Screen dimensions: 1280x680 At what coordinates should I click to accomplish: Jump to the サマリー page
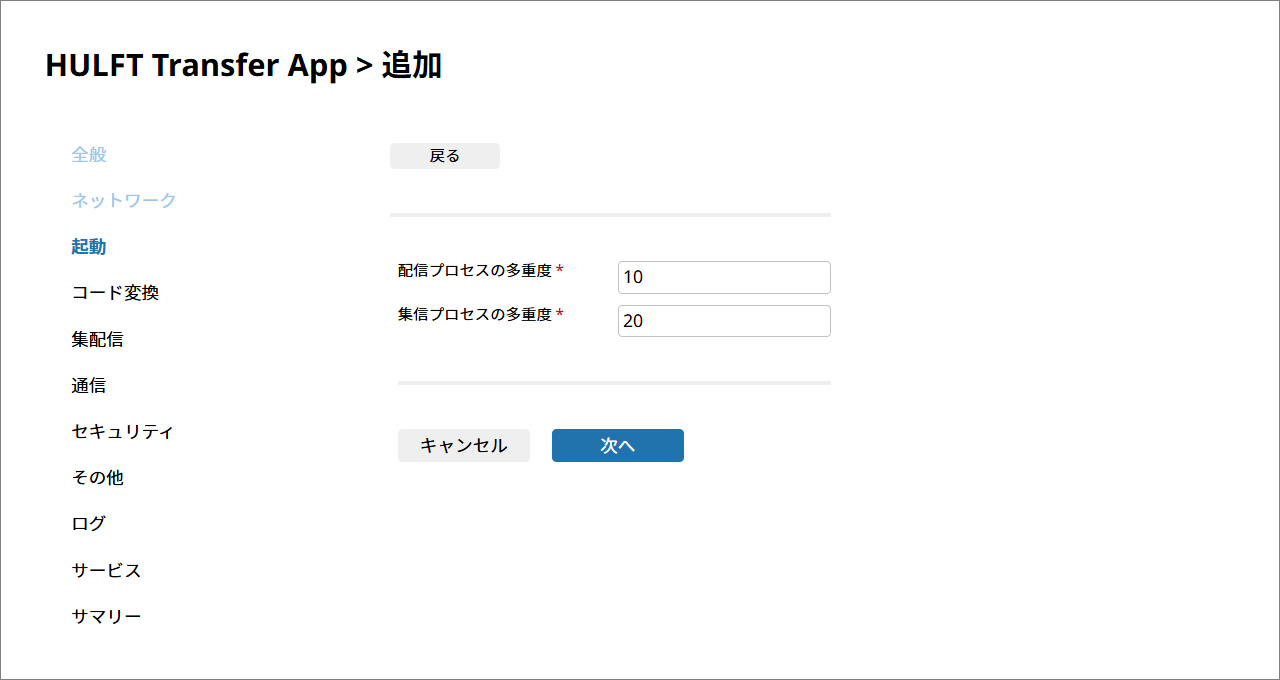pos(106,616)
